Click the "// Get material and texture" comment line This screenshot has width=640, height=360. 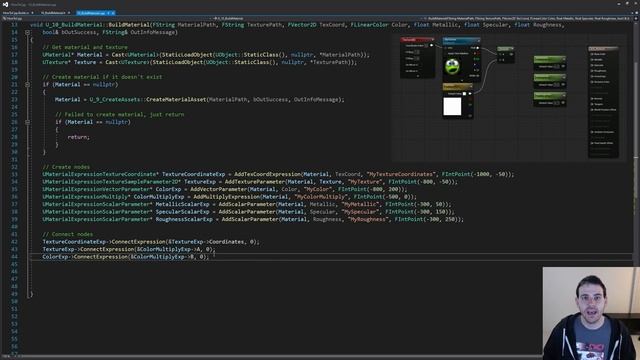85,47
